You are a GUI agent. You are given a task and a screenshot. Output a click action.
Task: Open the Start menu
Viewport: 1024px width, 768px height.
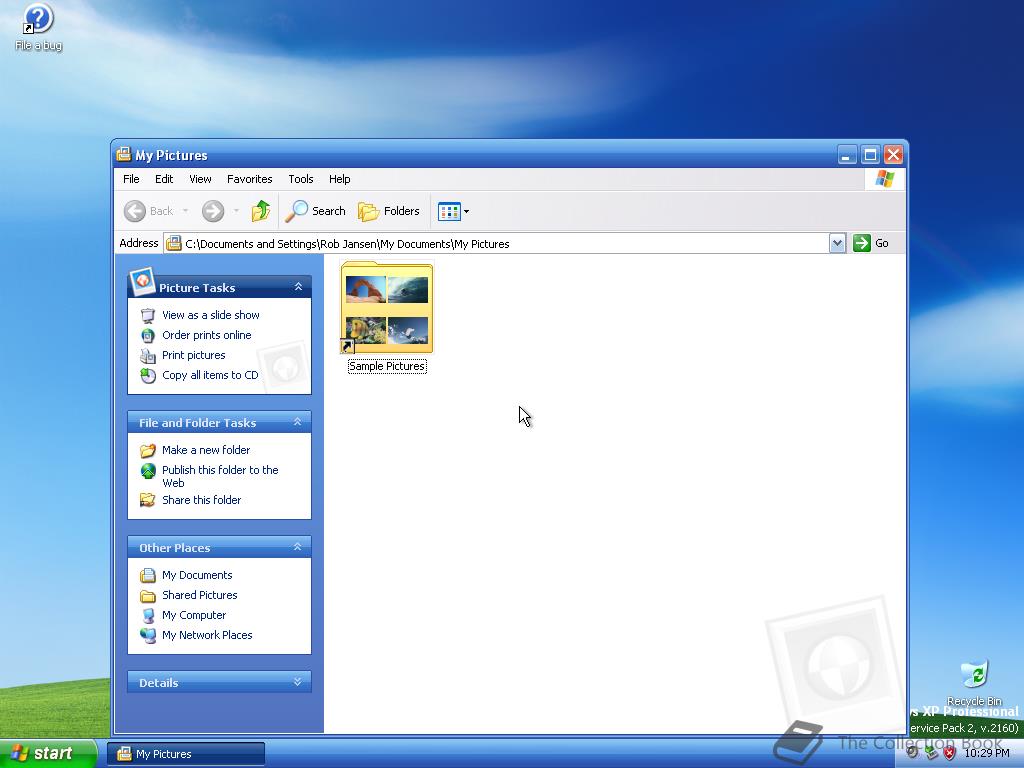pyautogui.click(x=48, y=753)
